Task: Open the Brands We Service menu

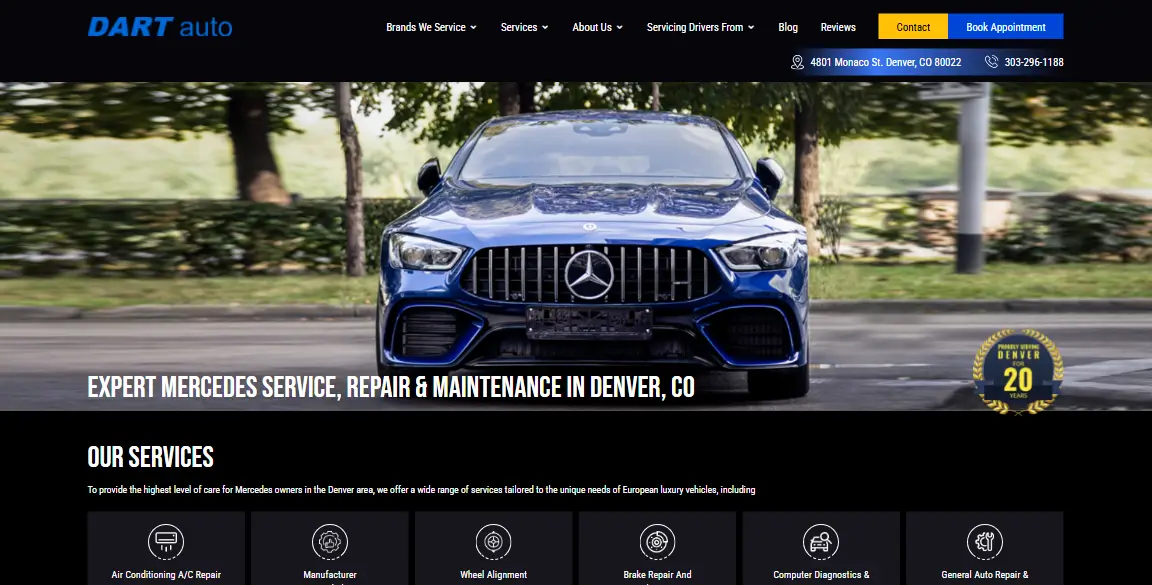Action: coord(426,27)
